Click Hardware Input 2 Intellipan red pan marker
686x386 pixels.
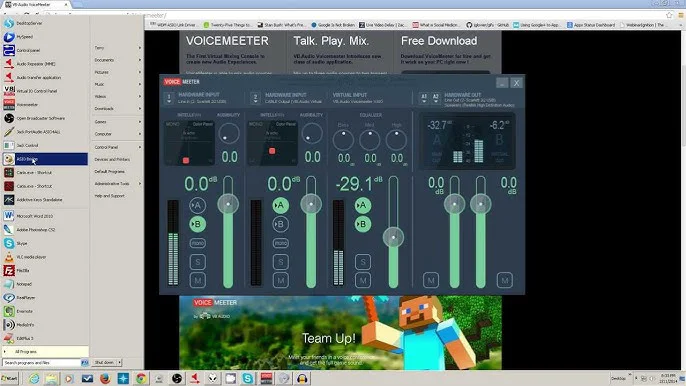pos(272,151)
